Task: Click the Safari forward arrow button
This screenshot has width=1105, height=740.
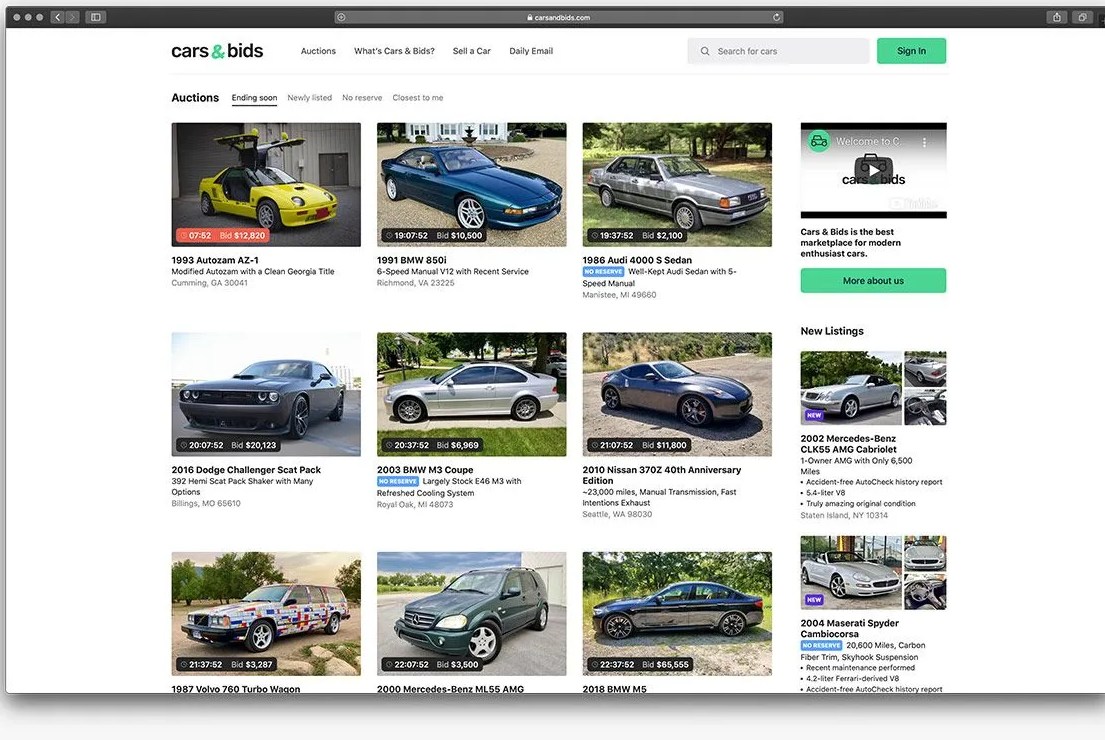Action: (x=73, y=17)
